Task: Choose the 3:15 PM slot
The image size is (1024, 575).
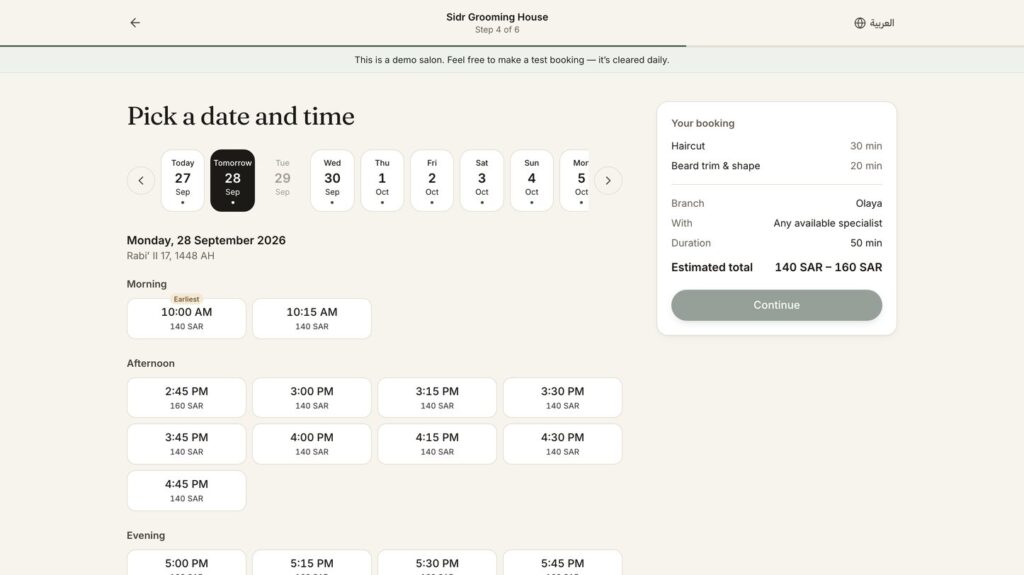Action: (438, 397)
